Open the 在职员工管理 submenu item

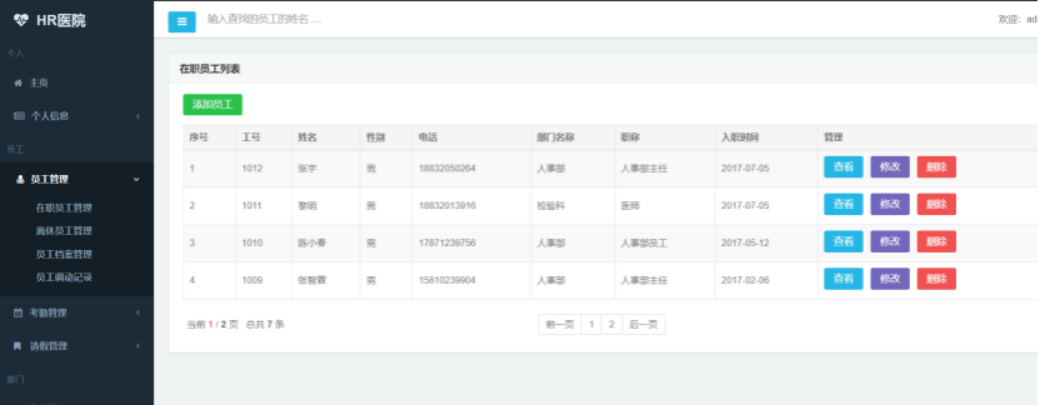point(63,208)
